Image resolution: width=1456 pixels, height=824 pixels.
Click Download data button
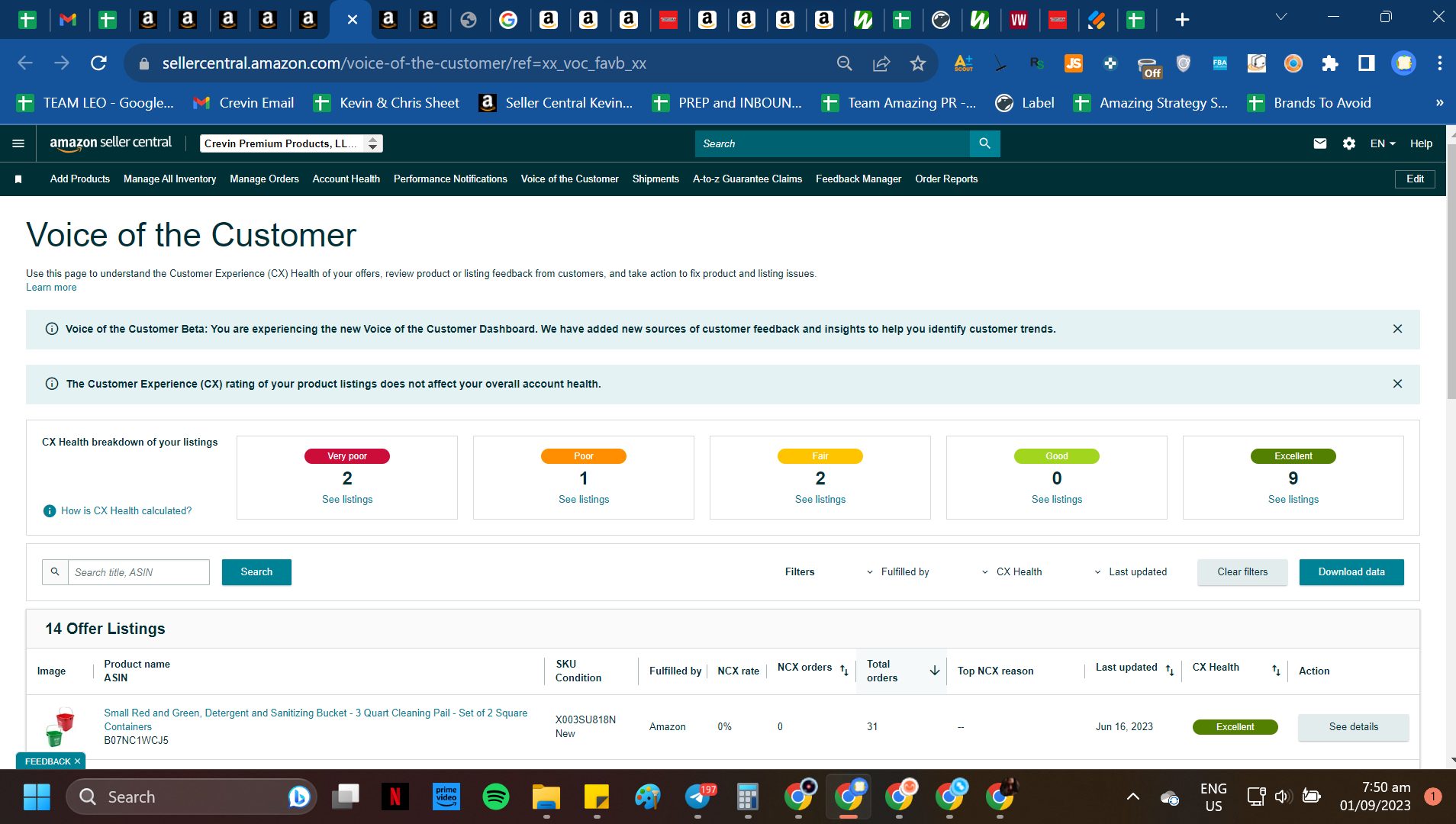[x=1351, y=572]
